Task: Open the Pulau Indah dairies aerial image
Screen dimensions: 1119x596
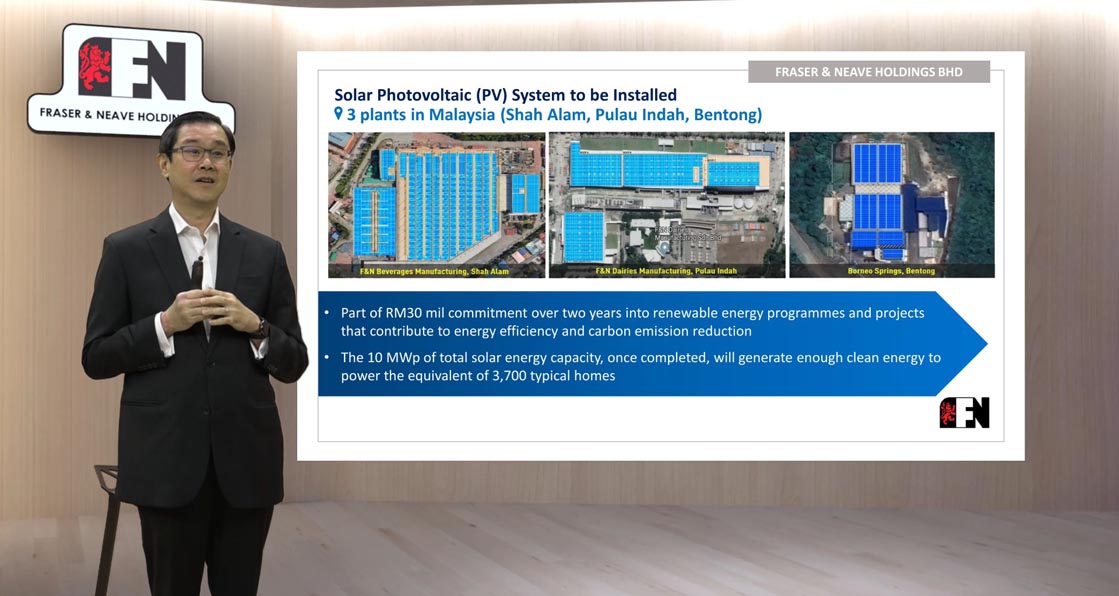Action: [666, 198]
